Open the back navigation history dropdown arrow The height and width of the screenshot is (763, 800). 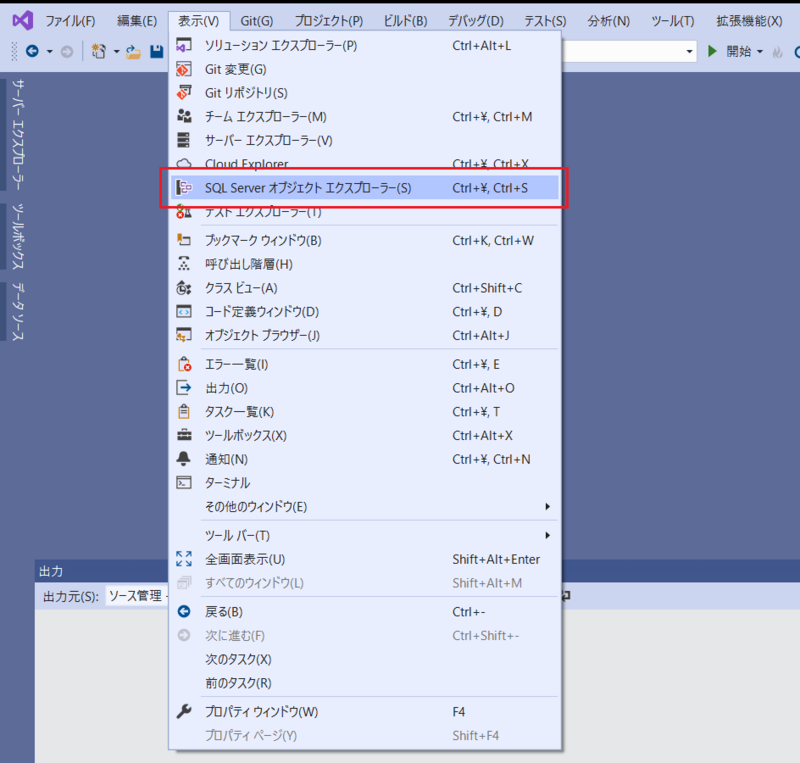(x=49, y=52)
